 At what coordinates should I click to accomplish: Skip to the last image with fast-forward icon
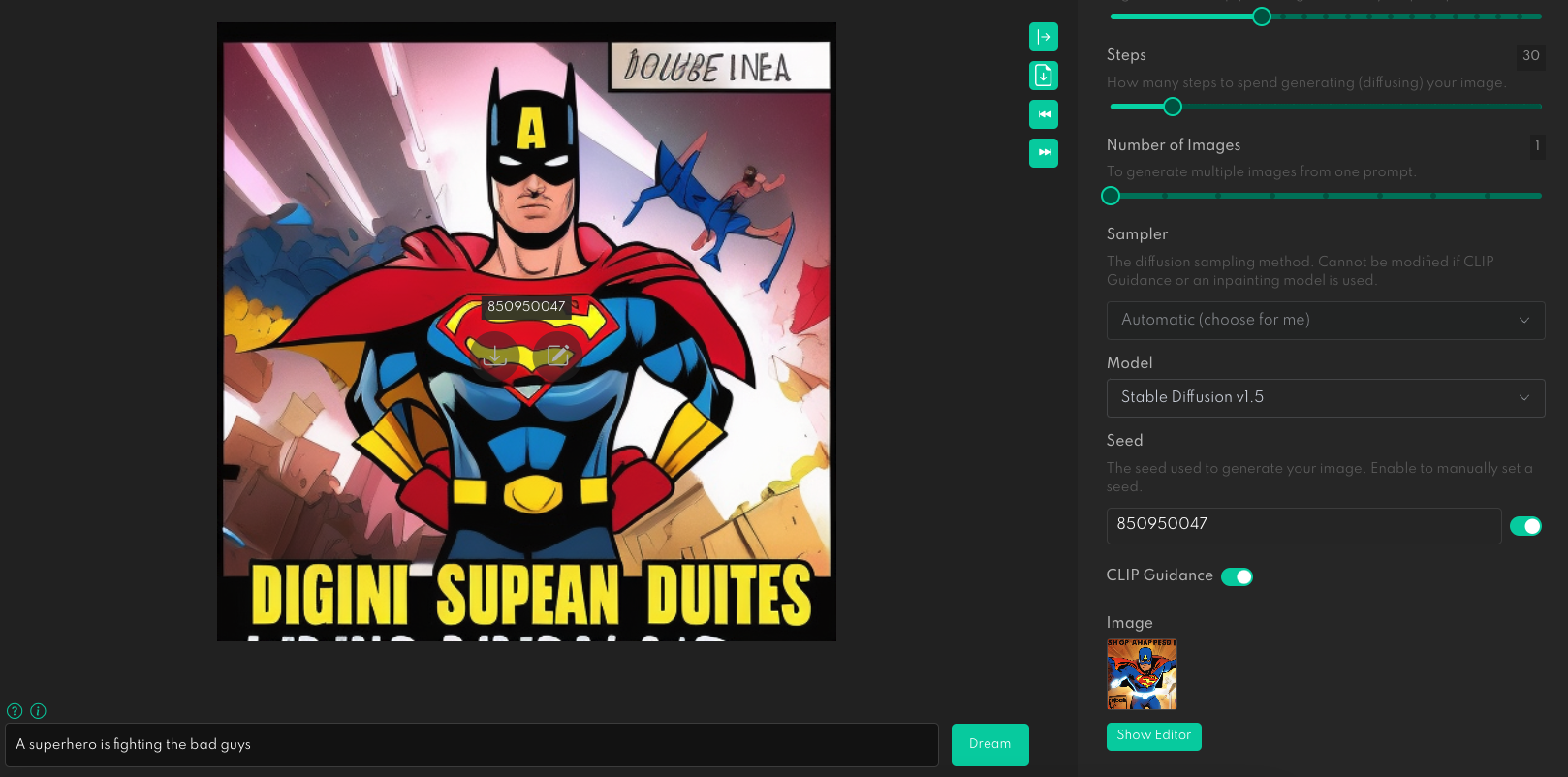1044,153
